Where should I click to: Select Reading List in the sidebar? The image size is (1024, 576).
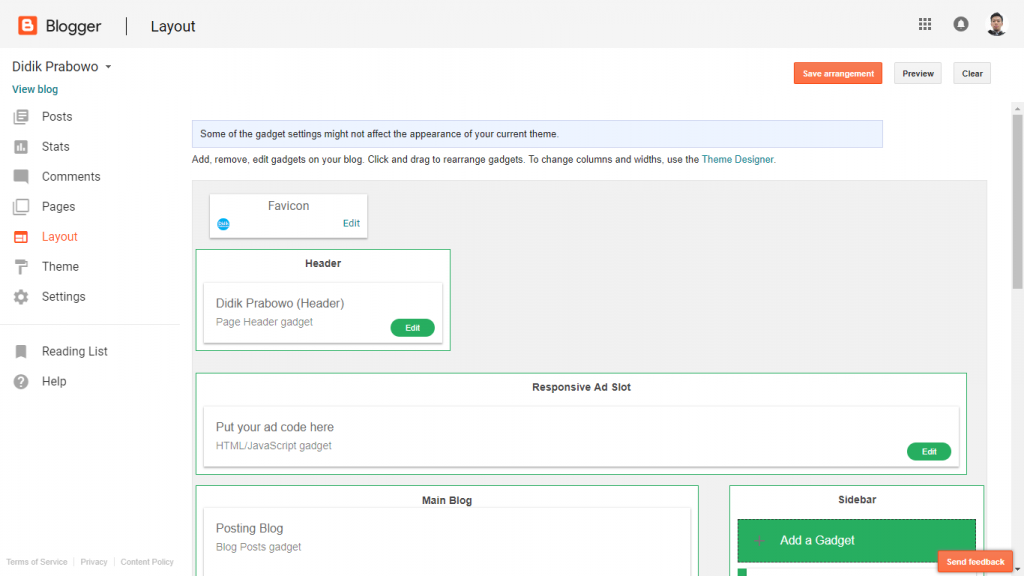74,352
